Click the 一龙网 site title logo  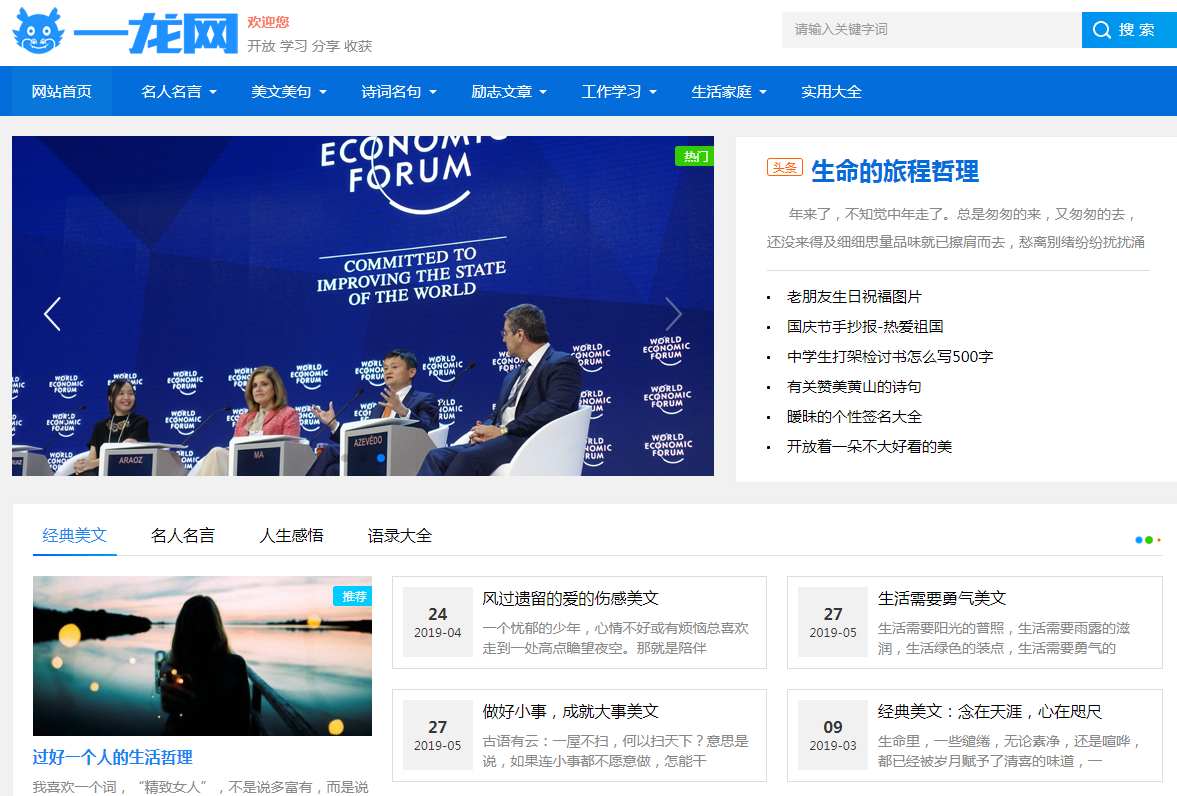click(155, 33)
